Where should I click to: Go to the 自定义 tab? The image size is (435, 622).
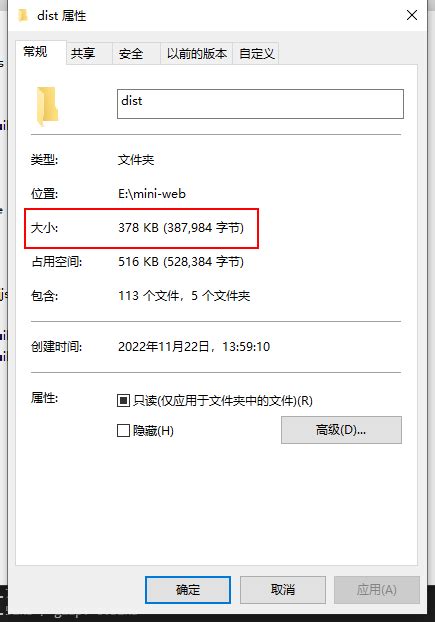[x=257, y=54]
